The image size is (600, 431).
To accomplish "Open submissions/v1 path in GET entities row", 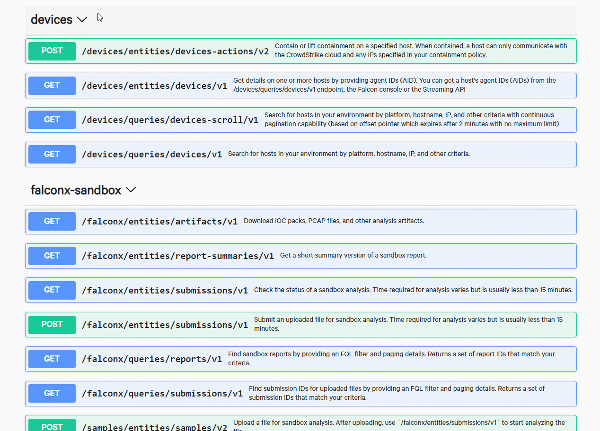I will tap(165, 291).
